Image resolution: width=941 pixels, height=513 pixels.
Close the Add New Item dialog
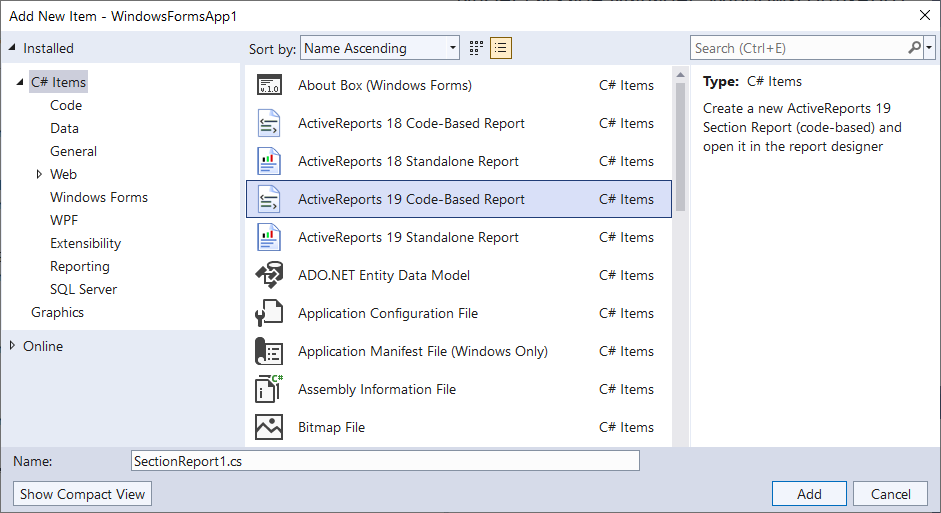pyautogui.click(x=925, y=16)
